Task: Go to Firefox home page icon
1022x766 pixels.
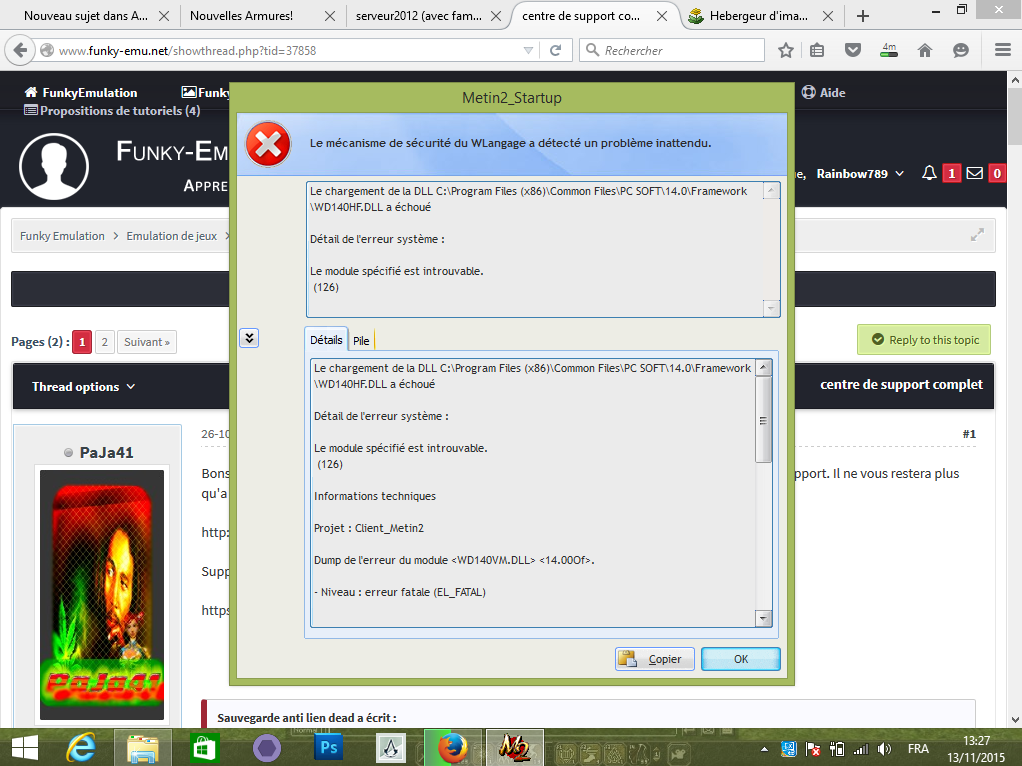Action: coord(925,50)
